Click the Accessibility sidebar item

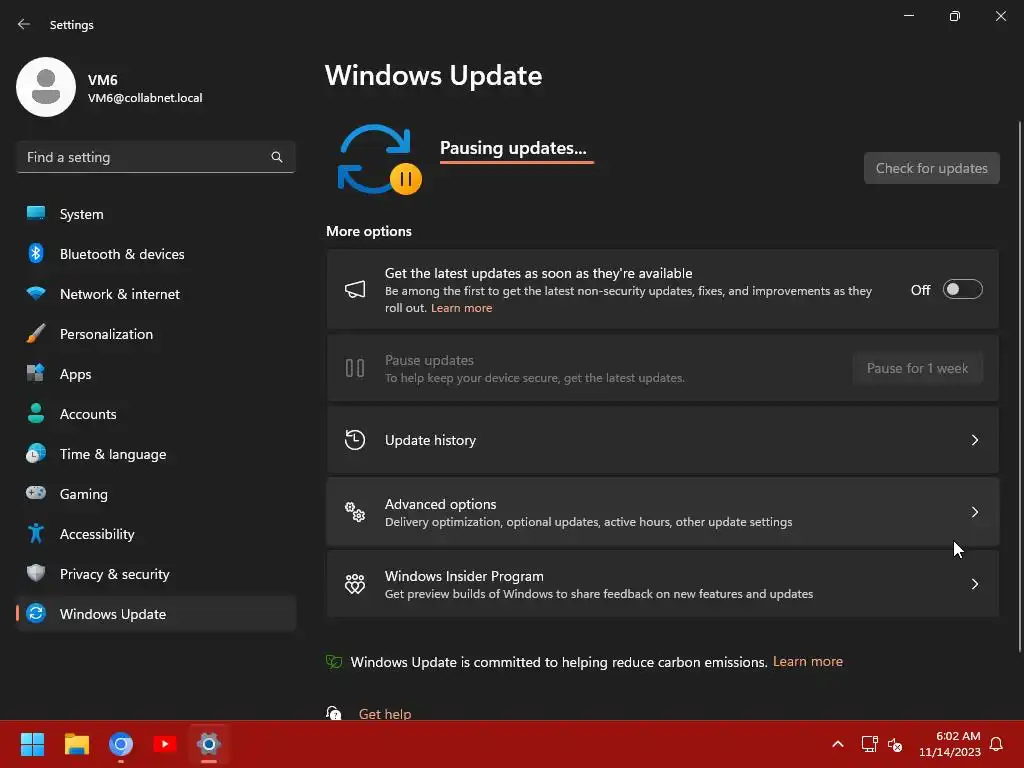point(155,534)
